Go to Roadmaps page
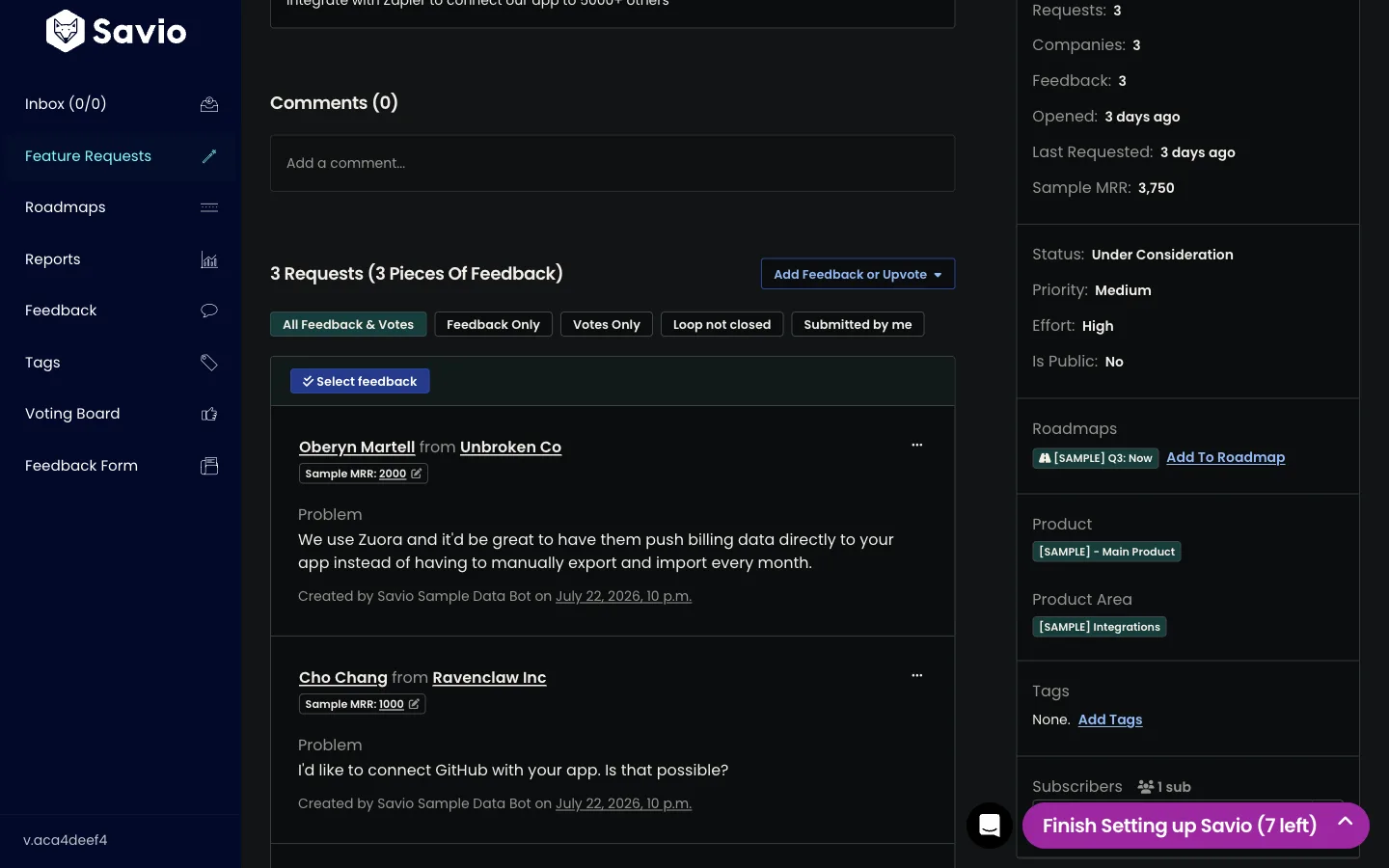The image size is (1389, 868). click(x=66, y=207)
